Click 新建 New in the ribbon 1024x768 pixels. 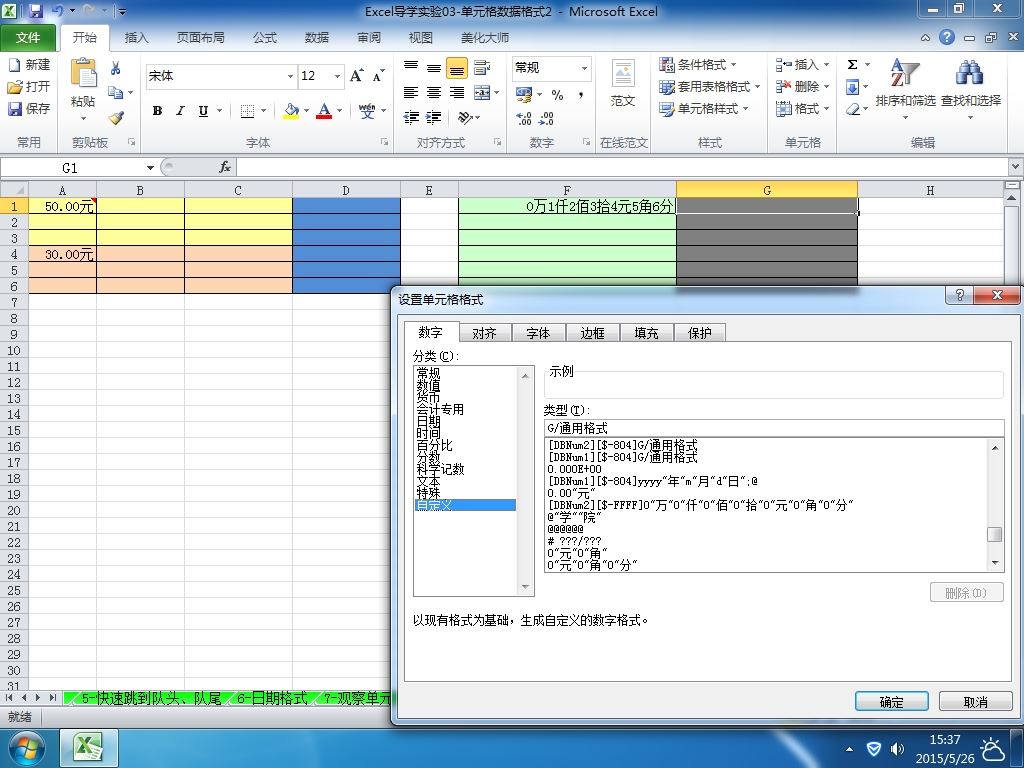tap(29, 65)
